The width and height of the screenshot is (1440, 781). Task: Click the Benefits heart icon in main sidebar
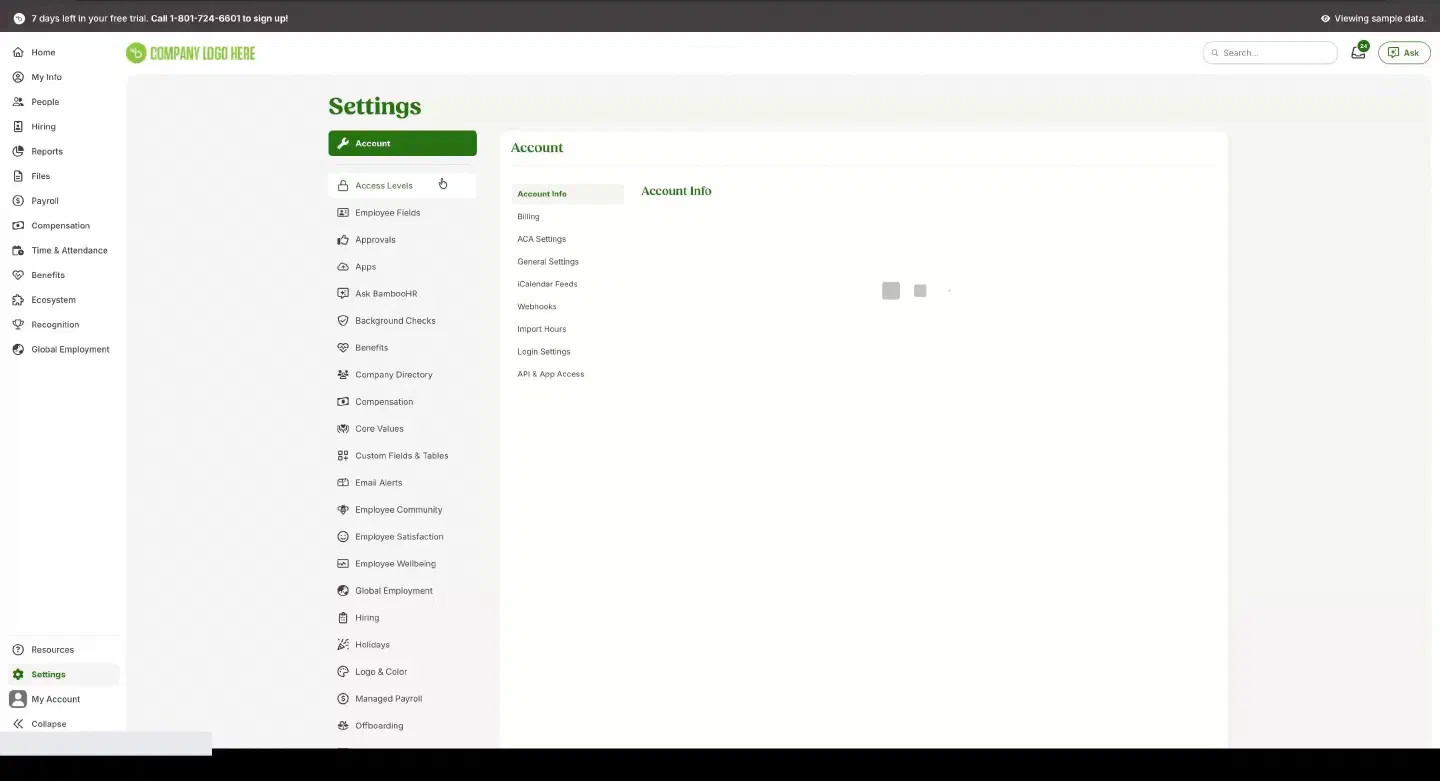[18, 275]
